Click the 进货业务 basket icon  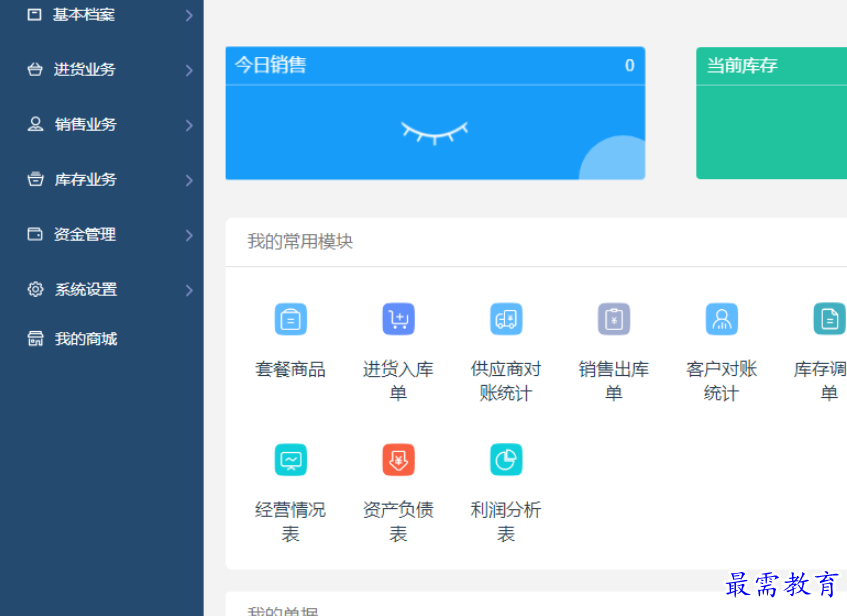pyautogui.click(x=35, y=69)
